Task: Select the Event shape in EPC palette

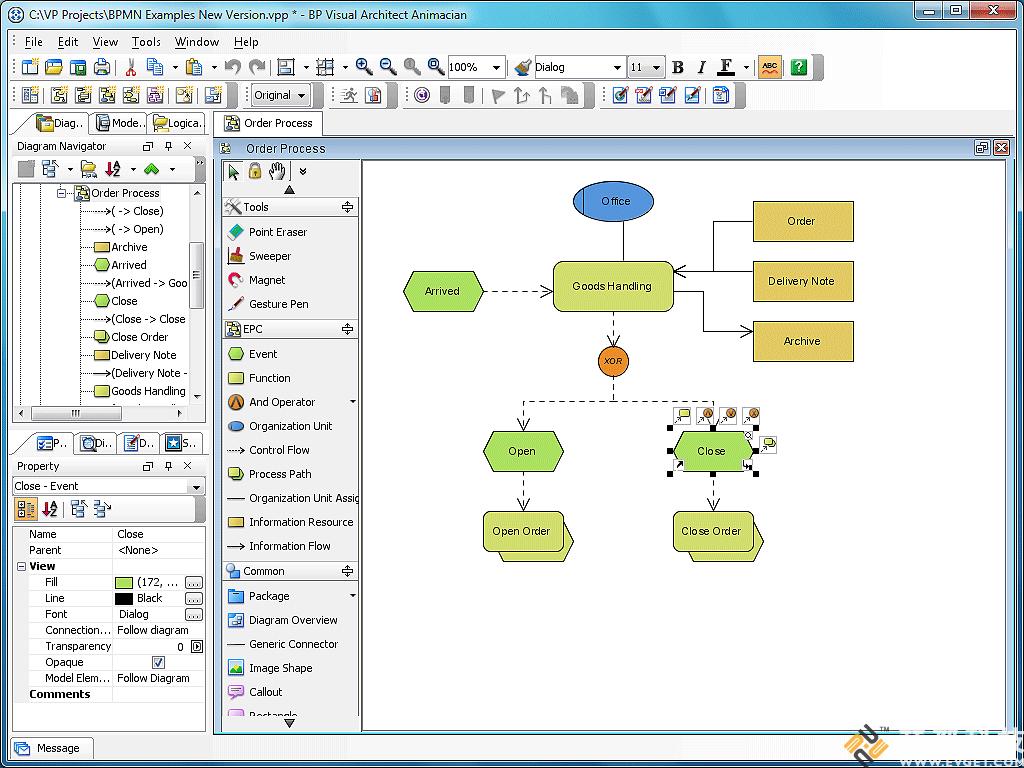Action: point(252,354)
